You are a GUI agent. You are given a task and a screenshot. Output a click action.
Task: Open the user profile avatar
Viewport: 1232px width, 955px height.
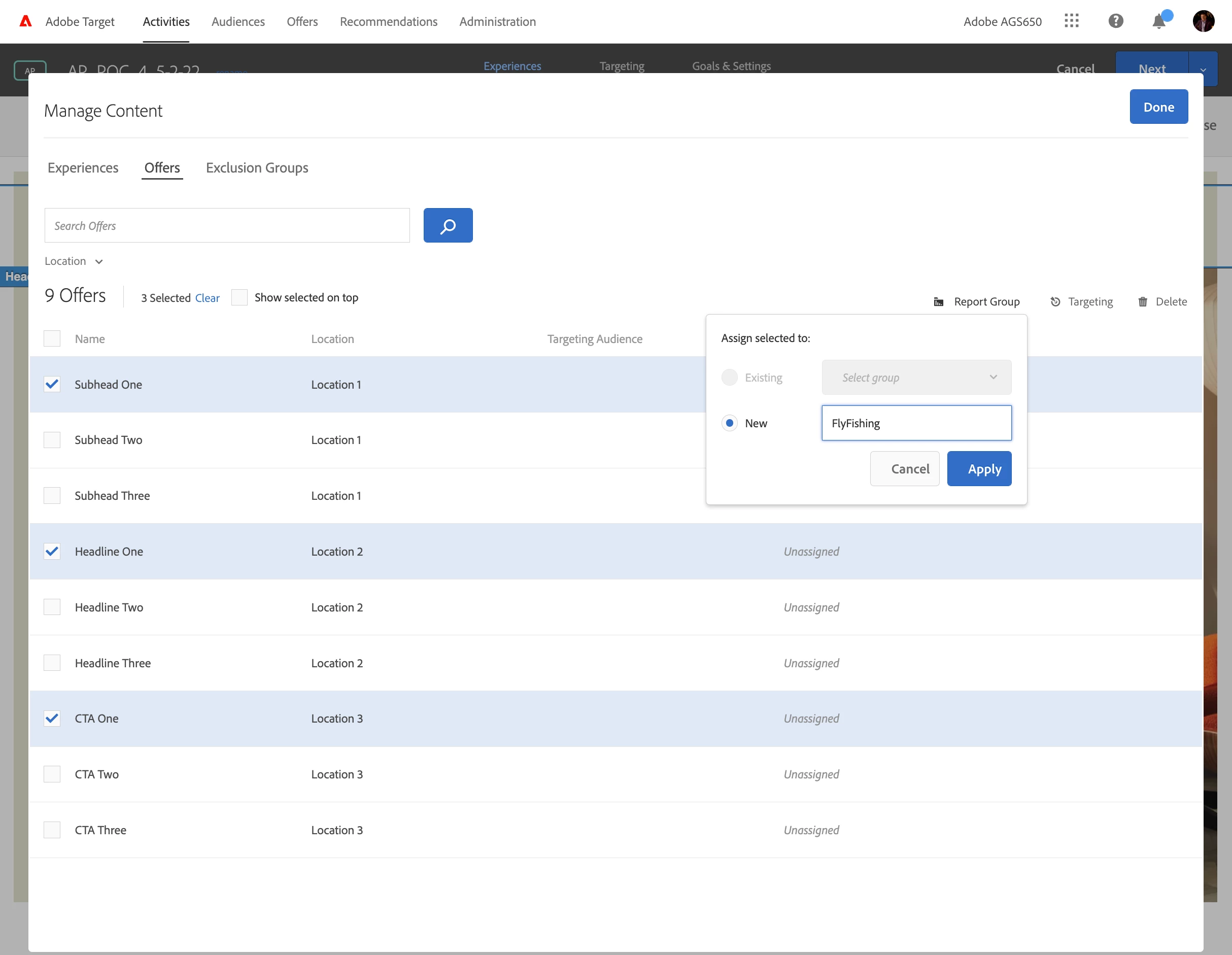(x=1203, y=21)
